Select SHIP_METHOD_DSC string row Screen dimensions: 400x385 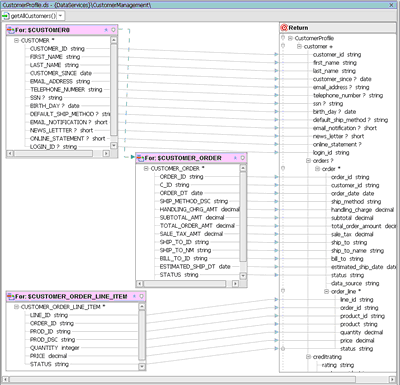(194, 201)
